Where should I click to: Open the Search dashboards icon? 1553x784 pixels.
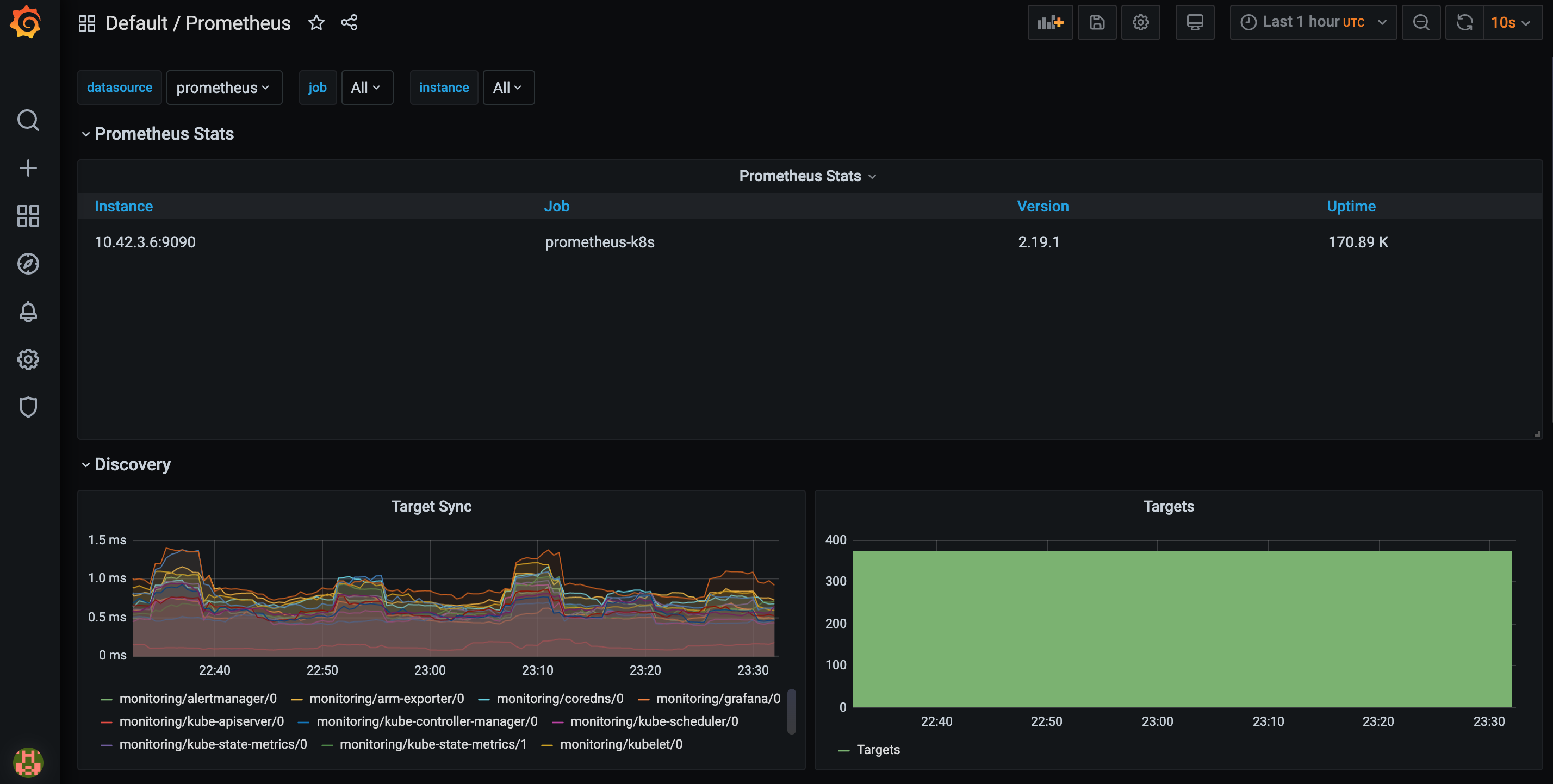(x=28, y=121)
